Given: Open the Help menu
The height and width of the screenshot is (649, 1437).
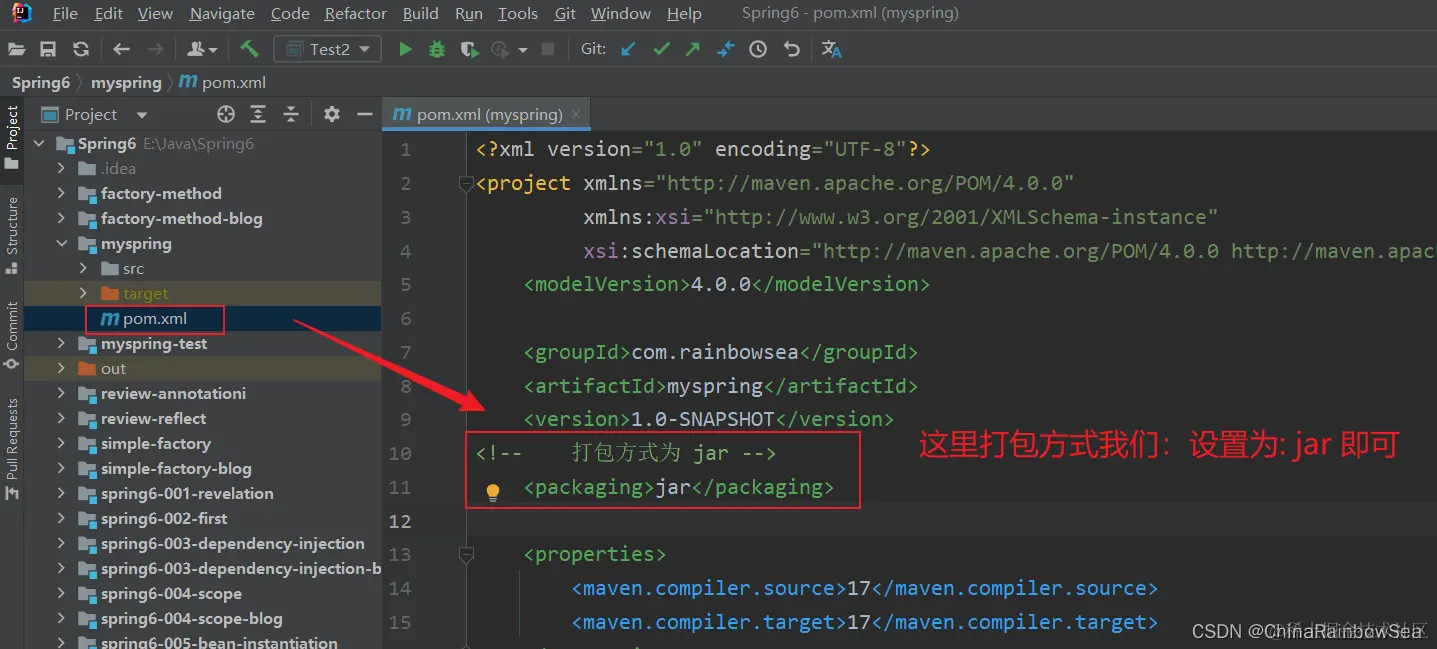Looking at the screenshot, I should tap(684, 13).
